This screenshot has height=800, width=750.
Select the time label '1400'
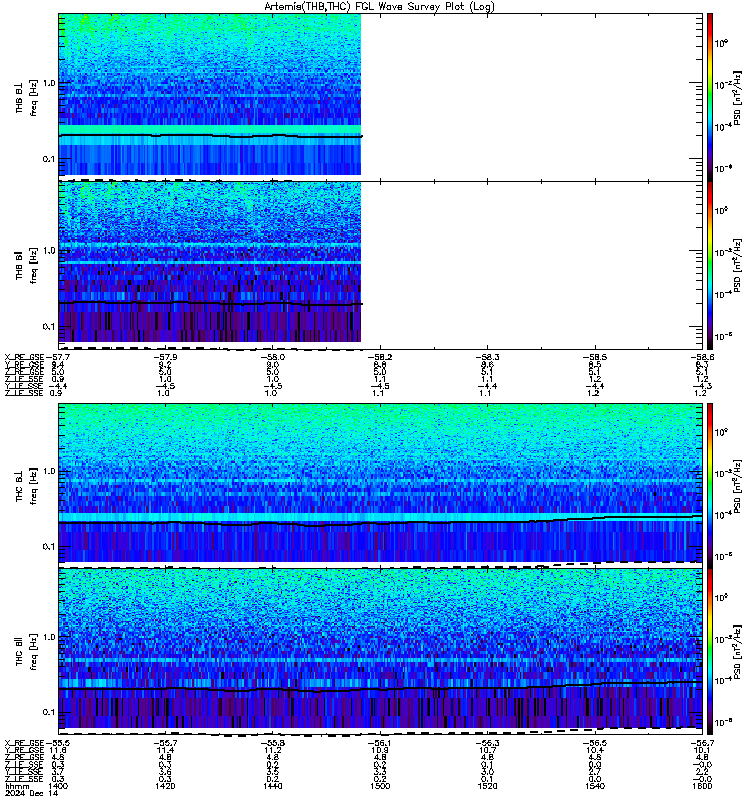point(58,786)
